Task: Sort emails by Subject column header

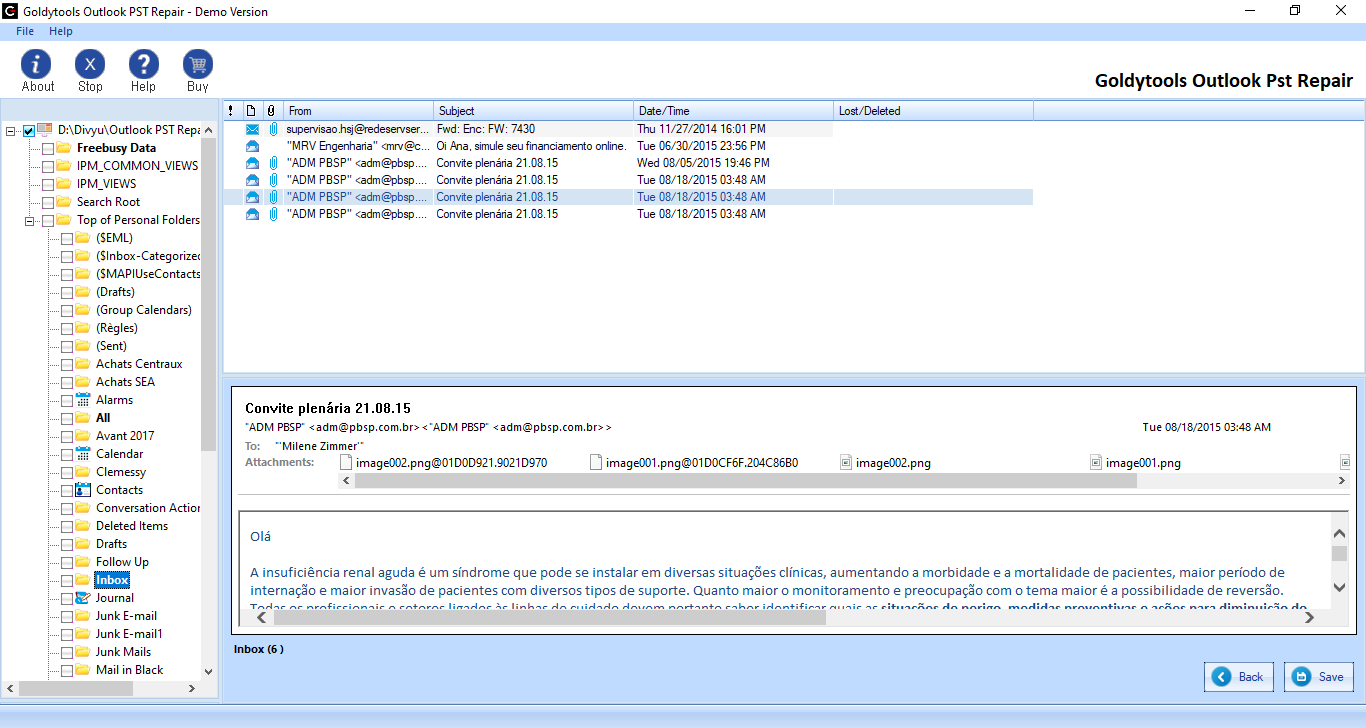Action: point(534,111)
